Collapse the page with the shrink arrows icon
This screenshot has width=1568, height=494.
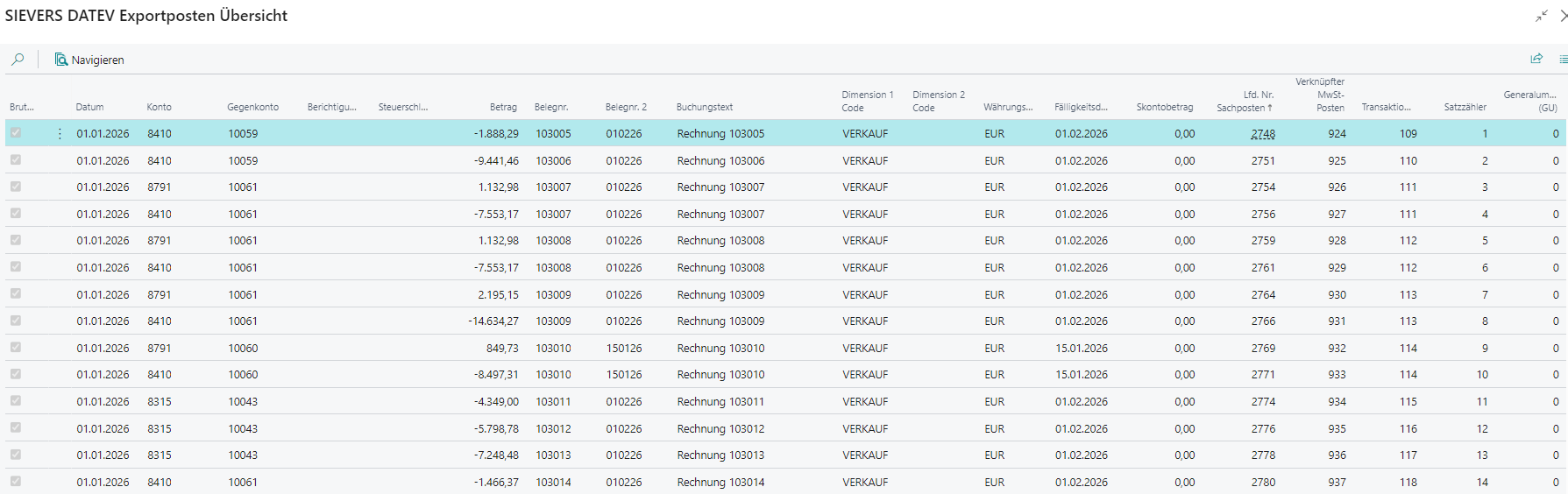pyautogui.click(x=1541, y=16)
